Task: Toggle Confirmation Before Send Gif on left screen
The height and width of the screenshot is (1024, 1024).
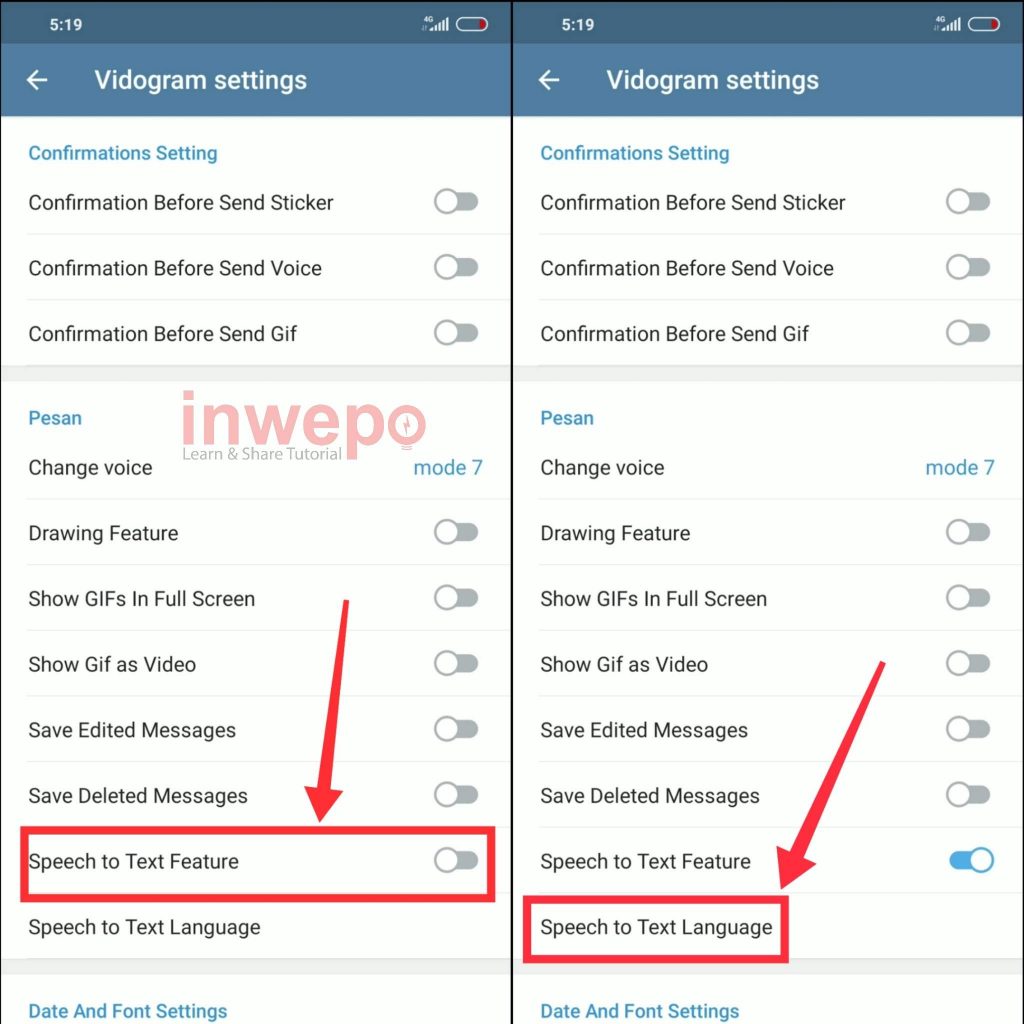Action: [x=456, y=333]
